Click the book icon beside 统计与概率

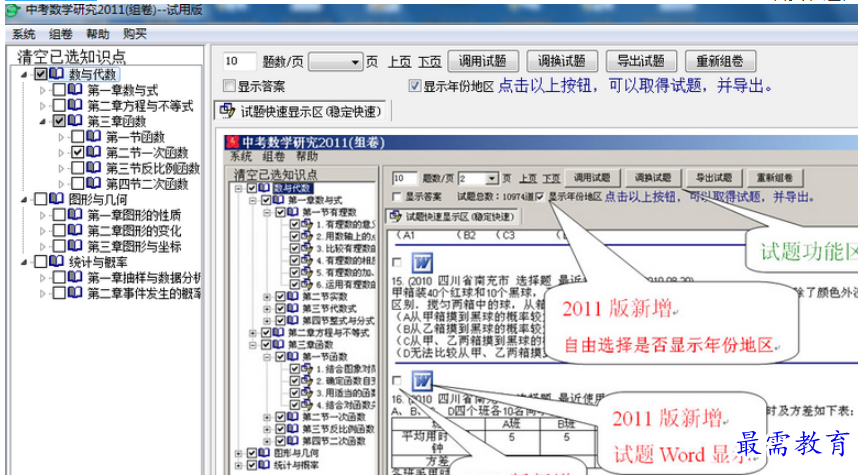tap(56, 261)
